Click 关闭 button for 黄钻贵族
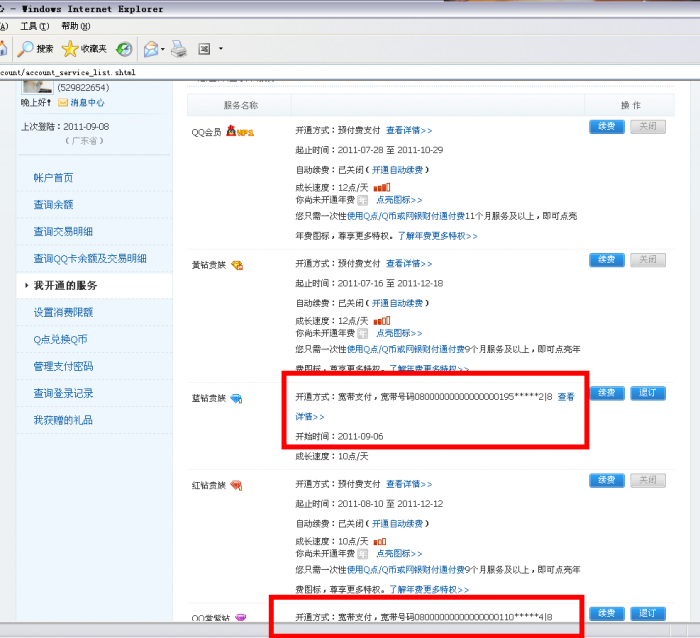Image resolution: width=700 pixels, height=638 pixels. 648,260
